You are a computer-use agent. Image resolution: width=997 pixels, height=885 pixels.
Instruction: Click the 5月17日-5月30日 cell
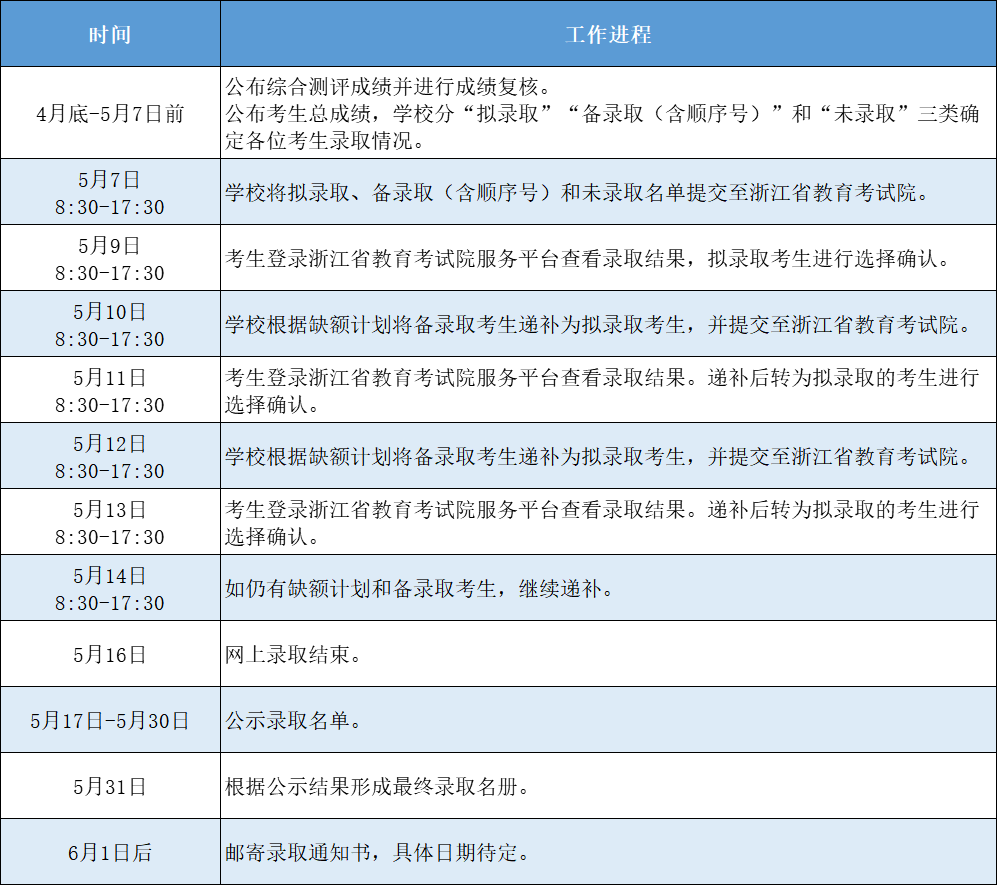pyautogui.click(x=110, y=720)
